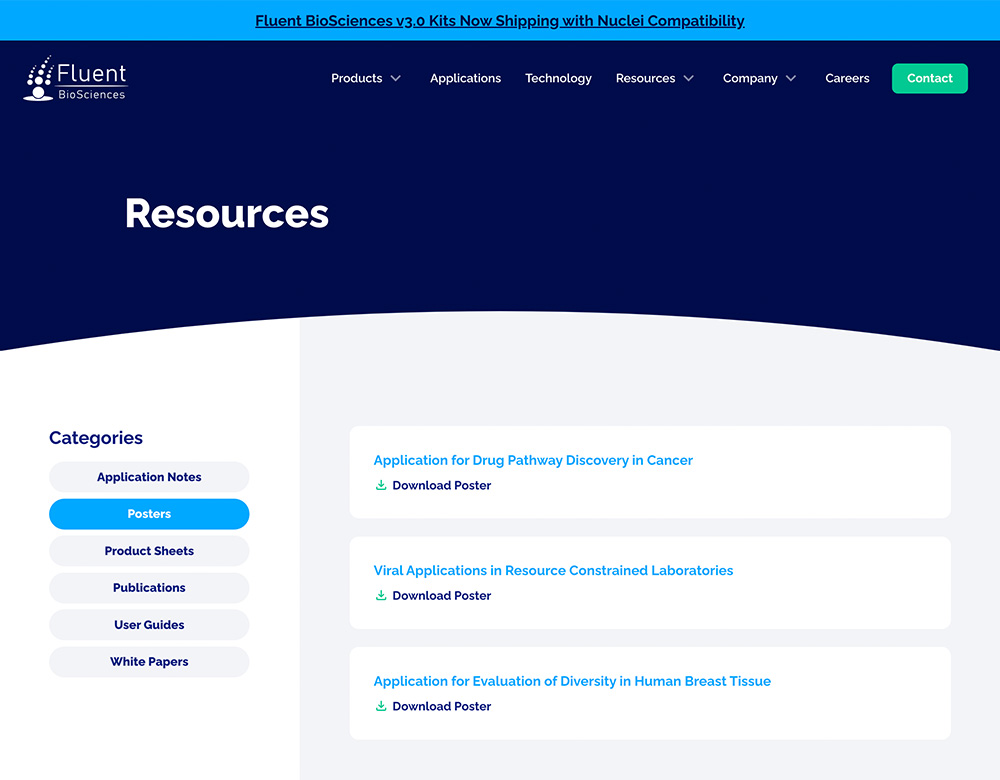The width and height of the screenshot is (1000, 780).
Task: Open the Applications menu item
Action: (x=465, y=78)
